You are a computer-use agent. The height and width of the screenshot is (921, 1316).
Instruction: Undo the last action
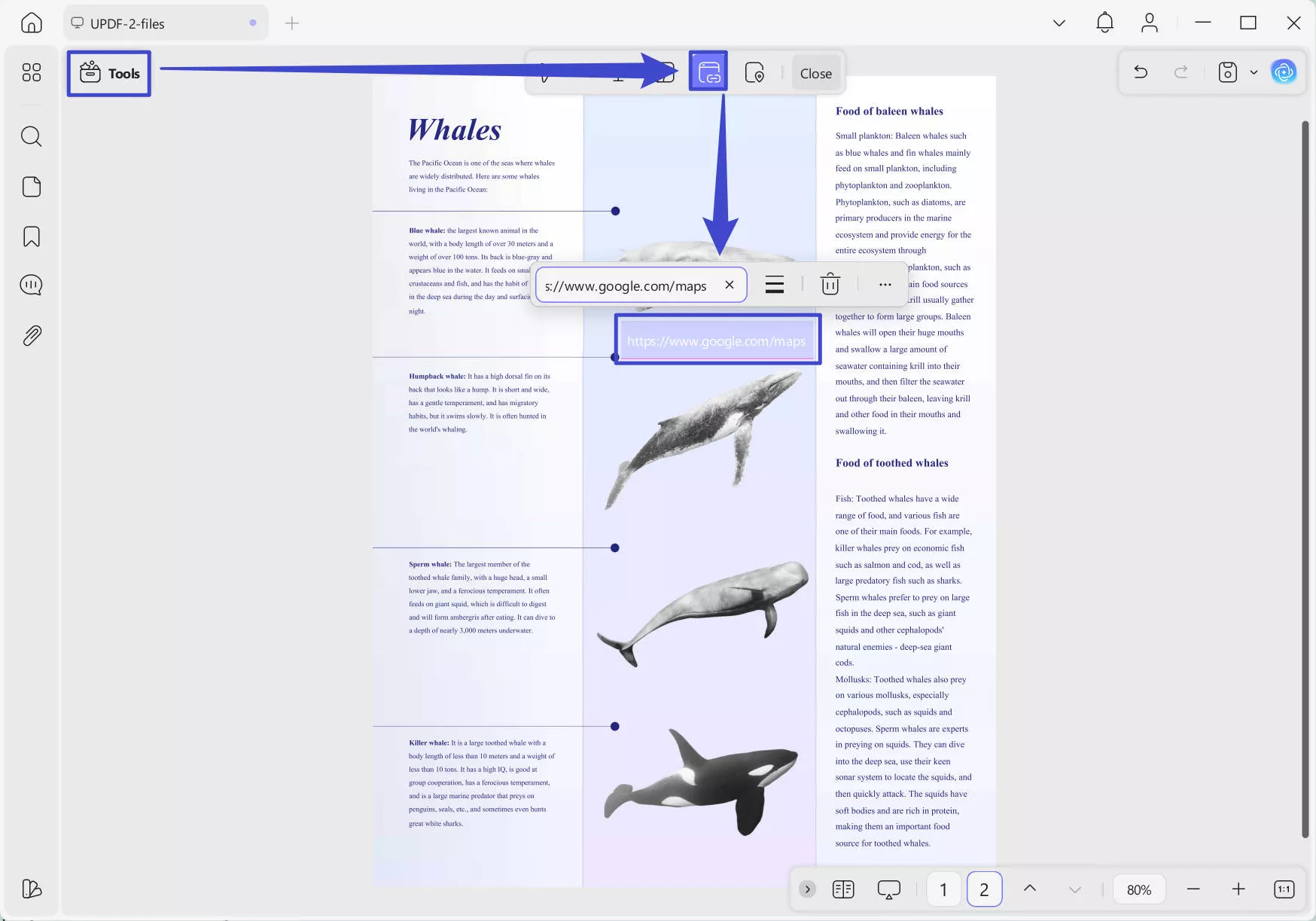[x=1140, y=72]
